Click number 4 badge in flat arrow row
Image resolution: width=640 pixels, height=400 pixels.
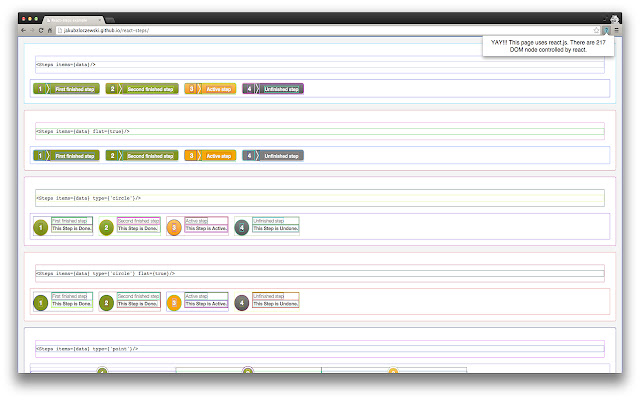coord(249,156)
